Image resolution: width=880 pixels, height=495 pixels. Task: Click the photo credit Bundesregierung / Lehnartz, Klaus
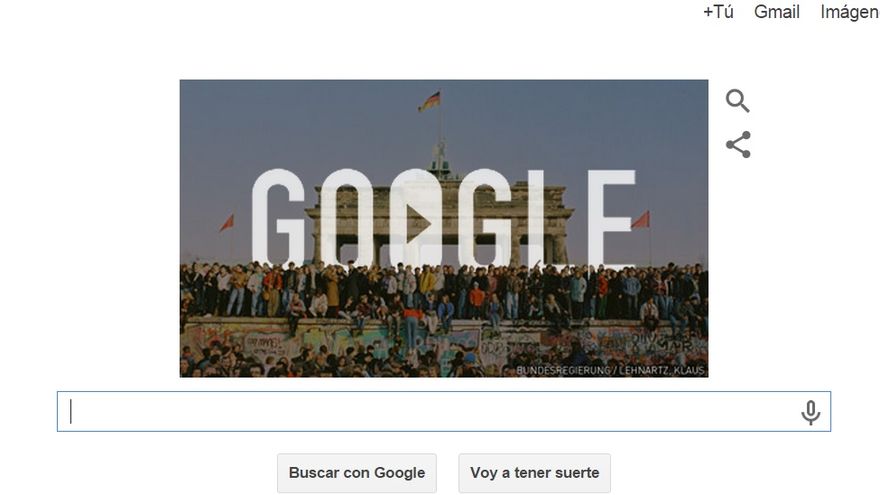pyautogui.click(x=610, y=370)
